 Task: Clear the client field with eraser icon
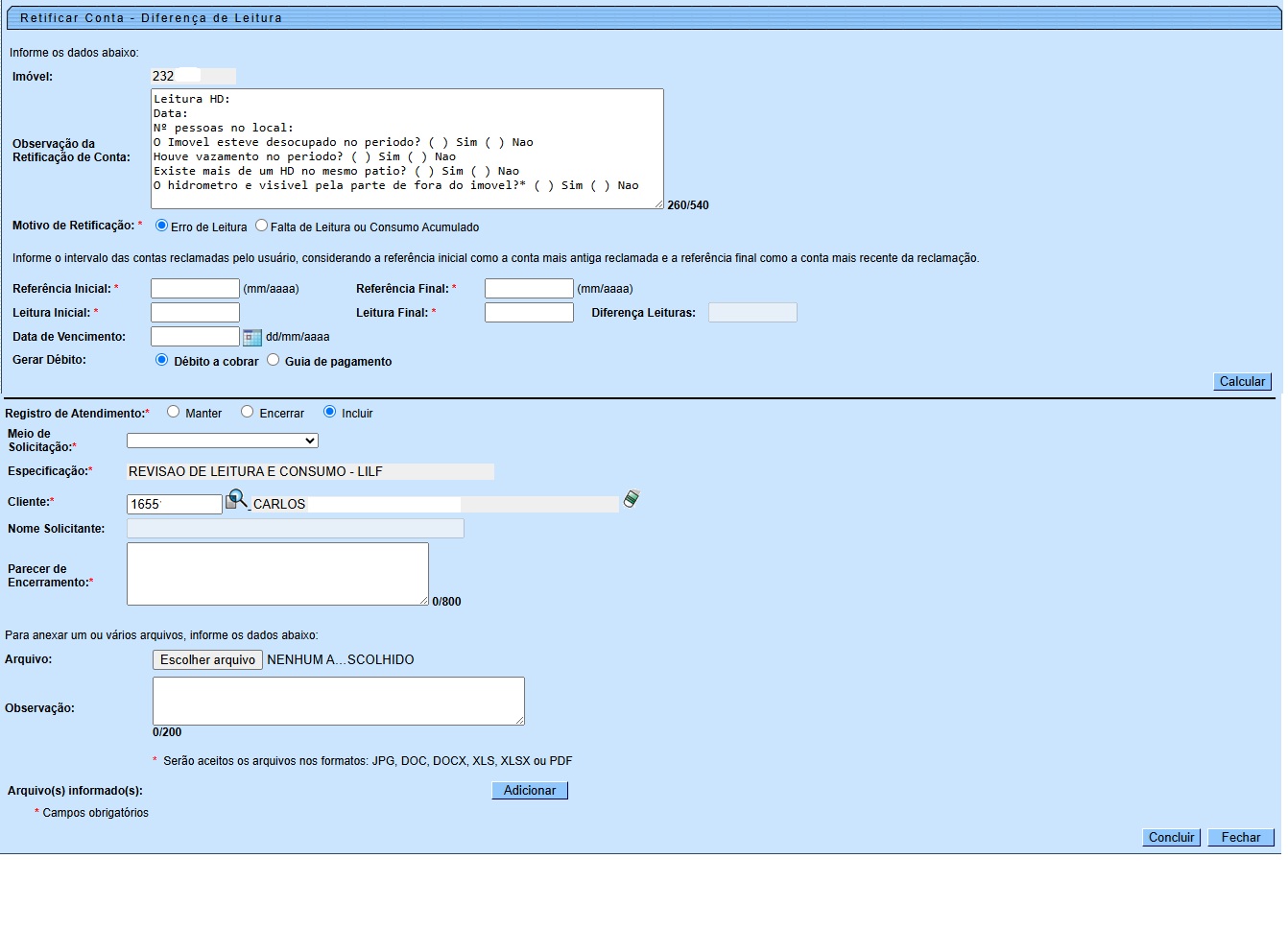click(632, 498)
